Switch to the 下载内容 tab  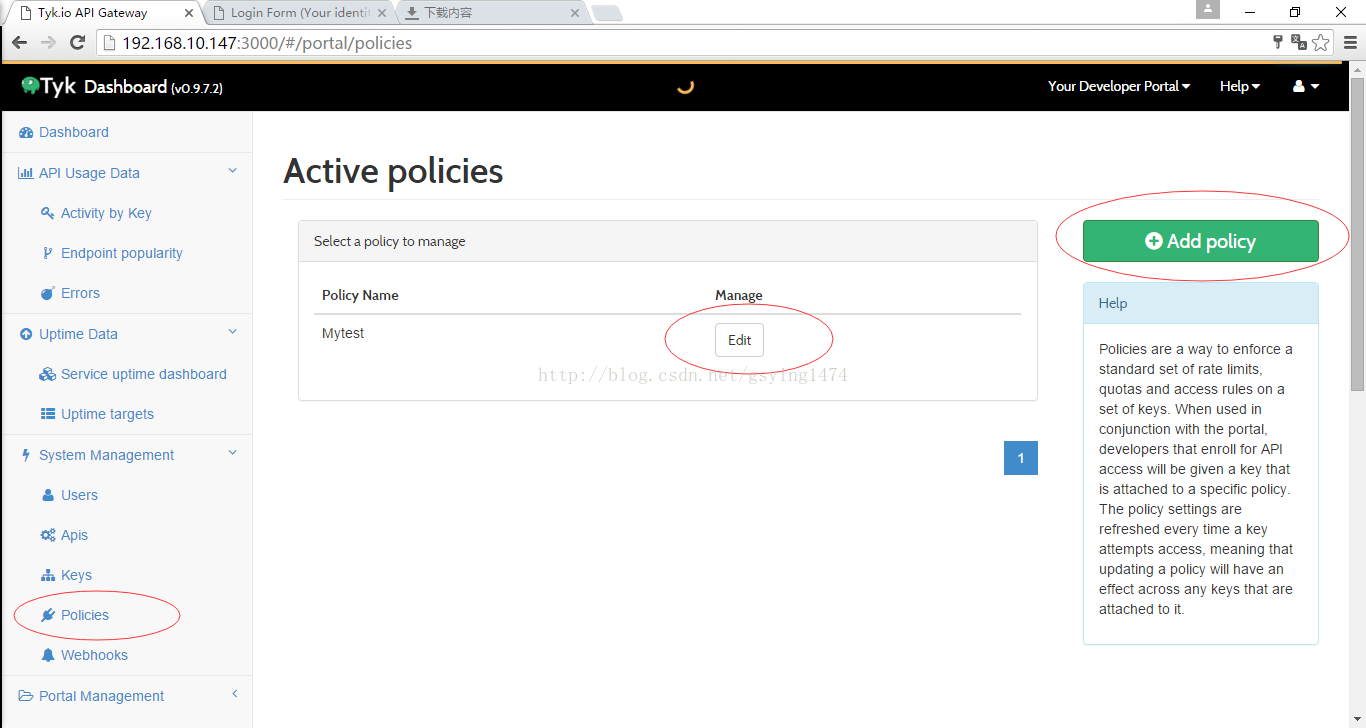[x=492, y=13]
